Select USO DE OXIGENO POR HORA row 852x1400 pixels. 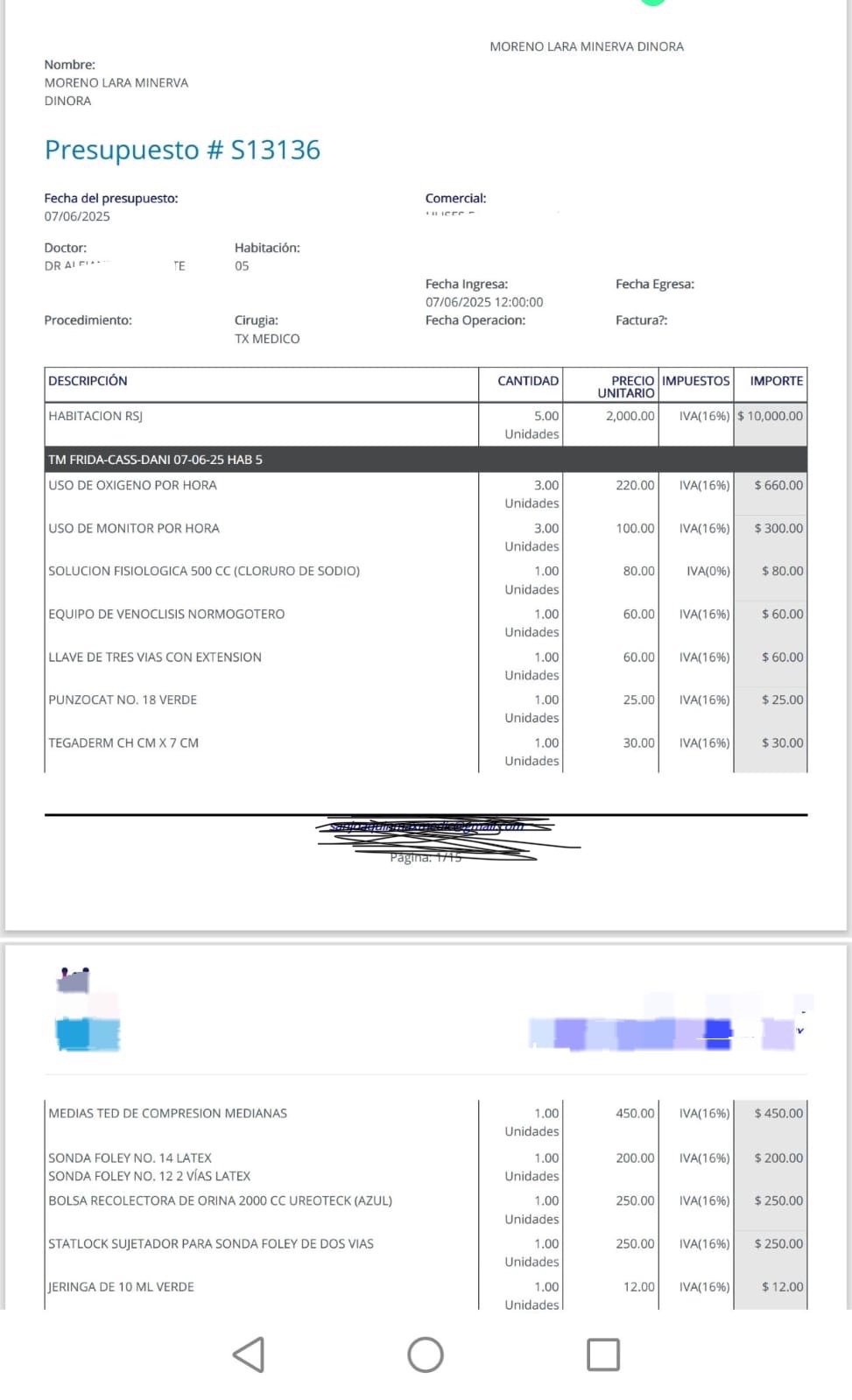tap(426, 494)
